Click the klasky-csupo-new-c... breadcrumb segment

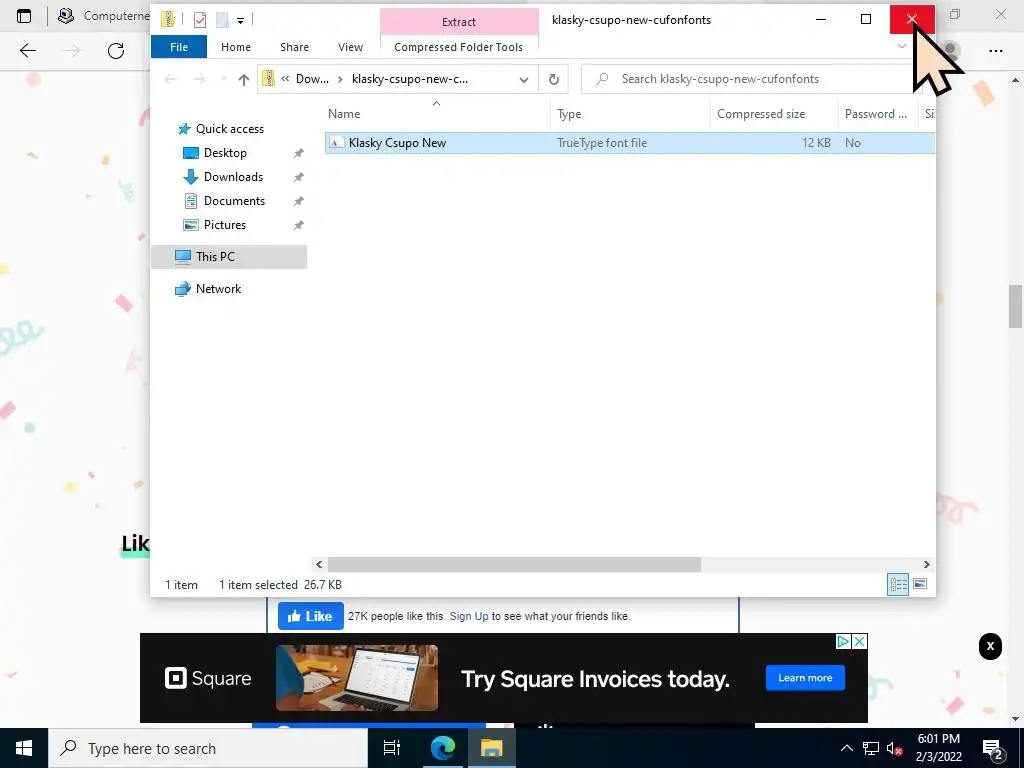pos(409,79)
